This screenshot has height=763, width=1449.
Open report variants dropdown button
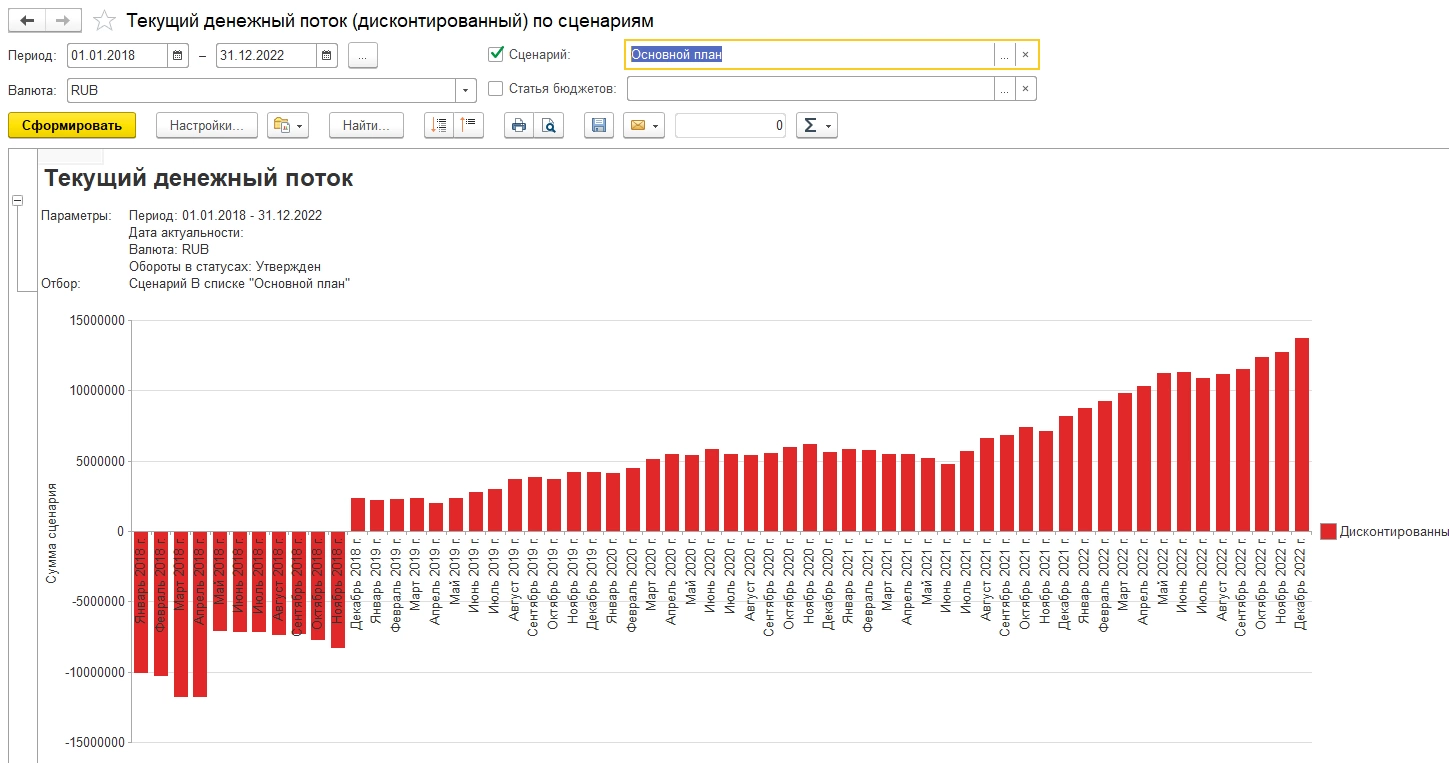click(x=288, y=126)
